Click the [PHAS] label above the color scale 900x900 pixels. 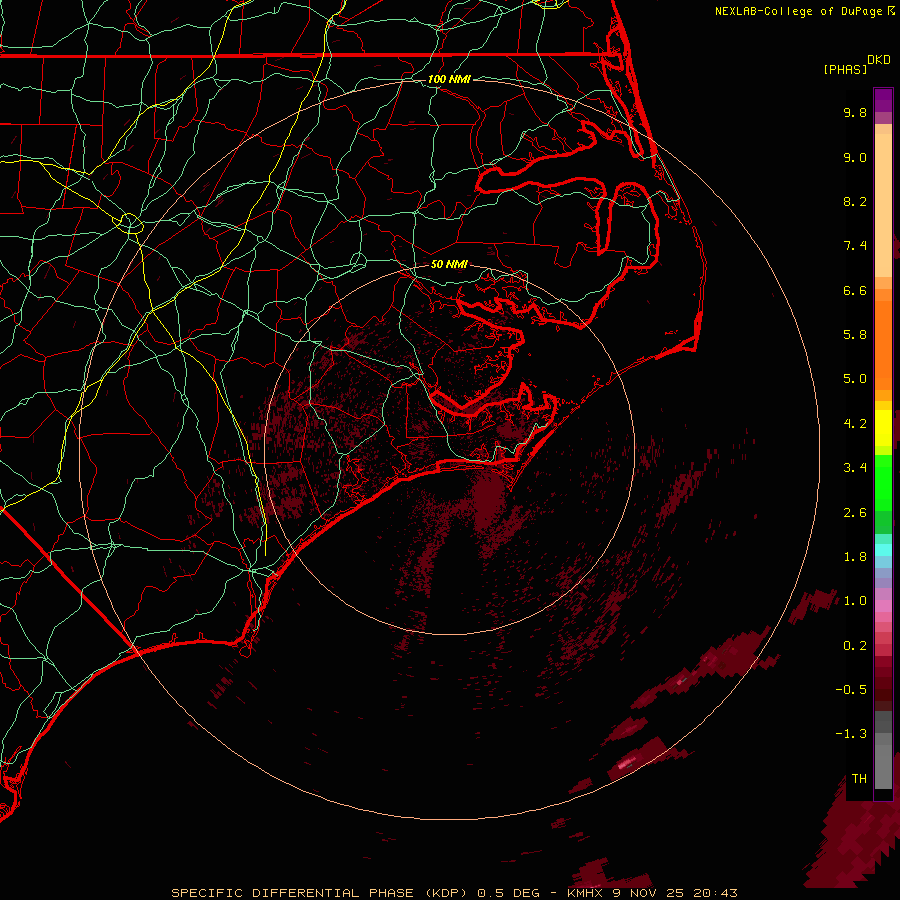(845, 69)
